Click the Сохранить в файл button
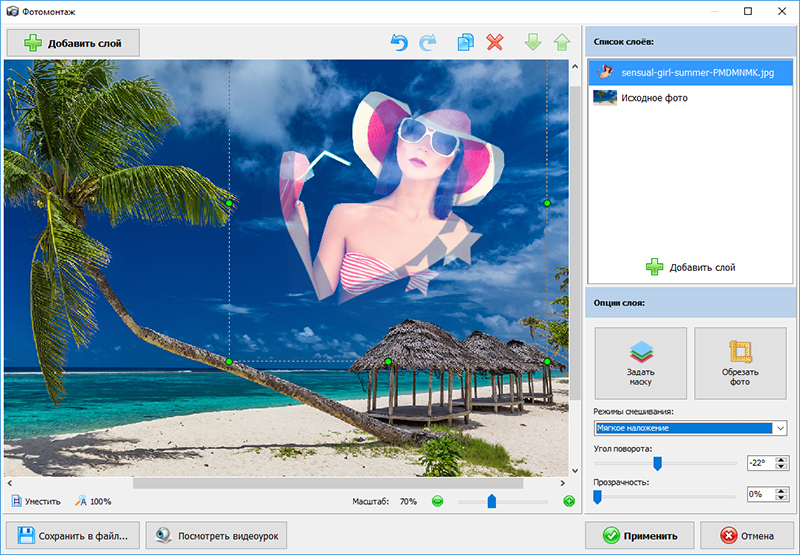Viewport: 800px width, 555px height. [x=72, y=536]
